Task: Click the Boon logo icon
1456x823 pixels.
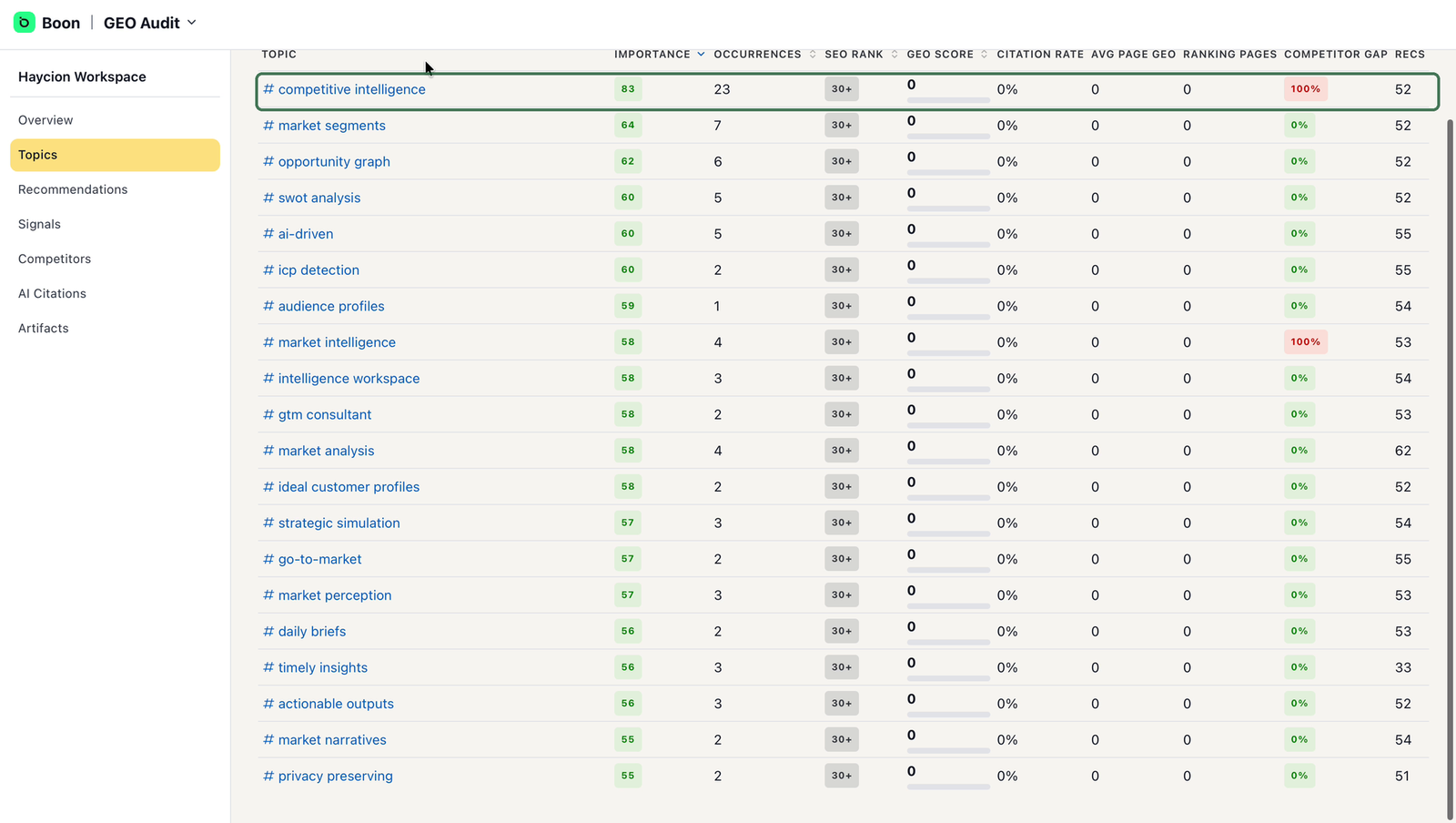Action: click(x=25, y=23)
